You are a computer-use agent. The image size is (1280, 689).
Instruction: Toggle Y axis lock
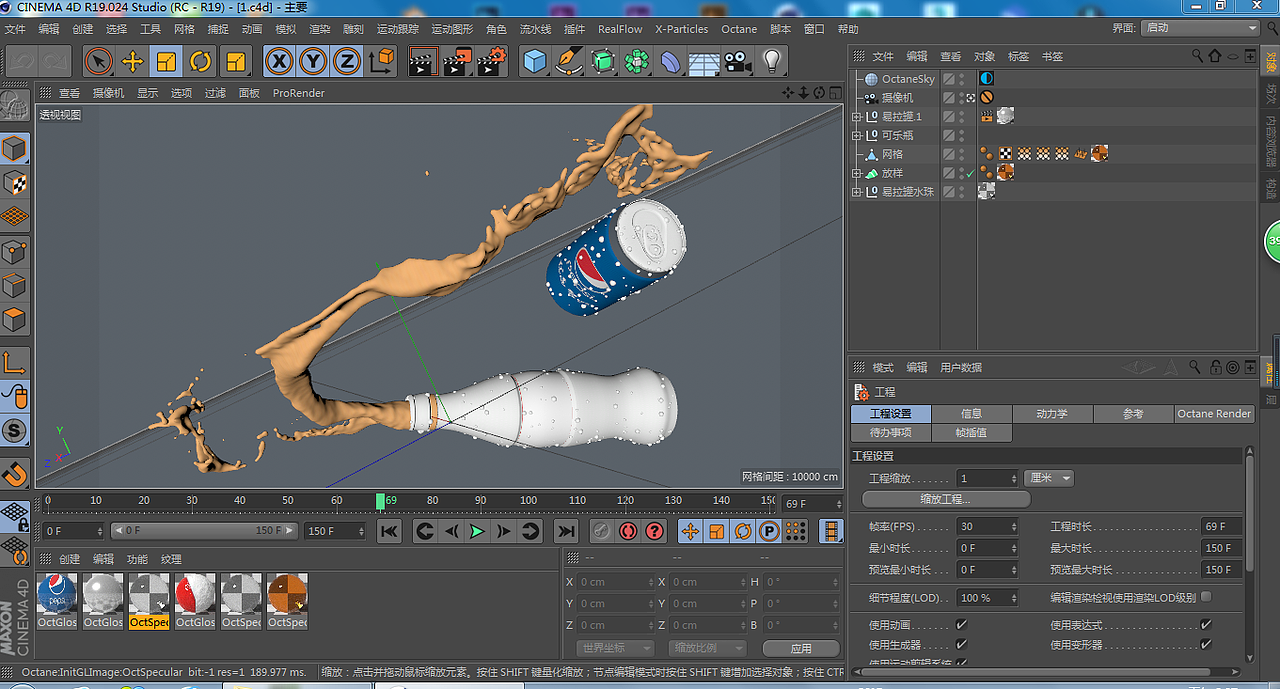[313, 62]
